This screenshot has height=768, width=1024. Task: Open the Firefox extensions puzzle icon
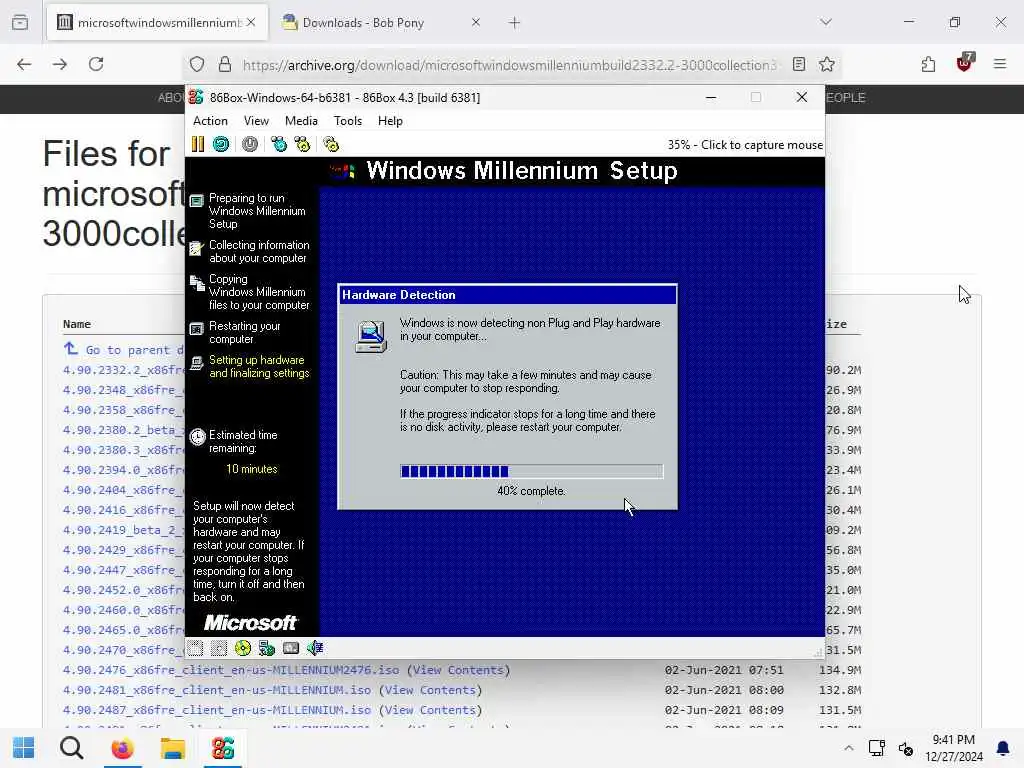928,64
